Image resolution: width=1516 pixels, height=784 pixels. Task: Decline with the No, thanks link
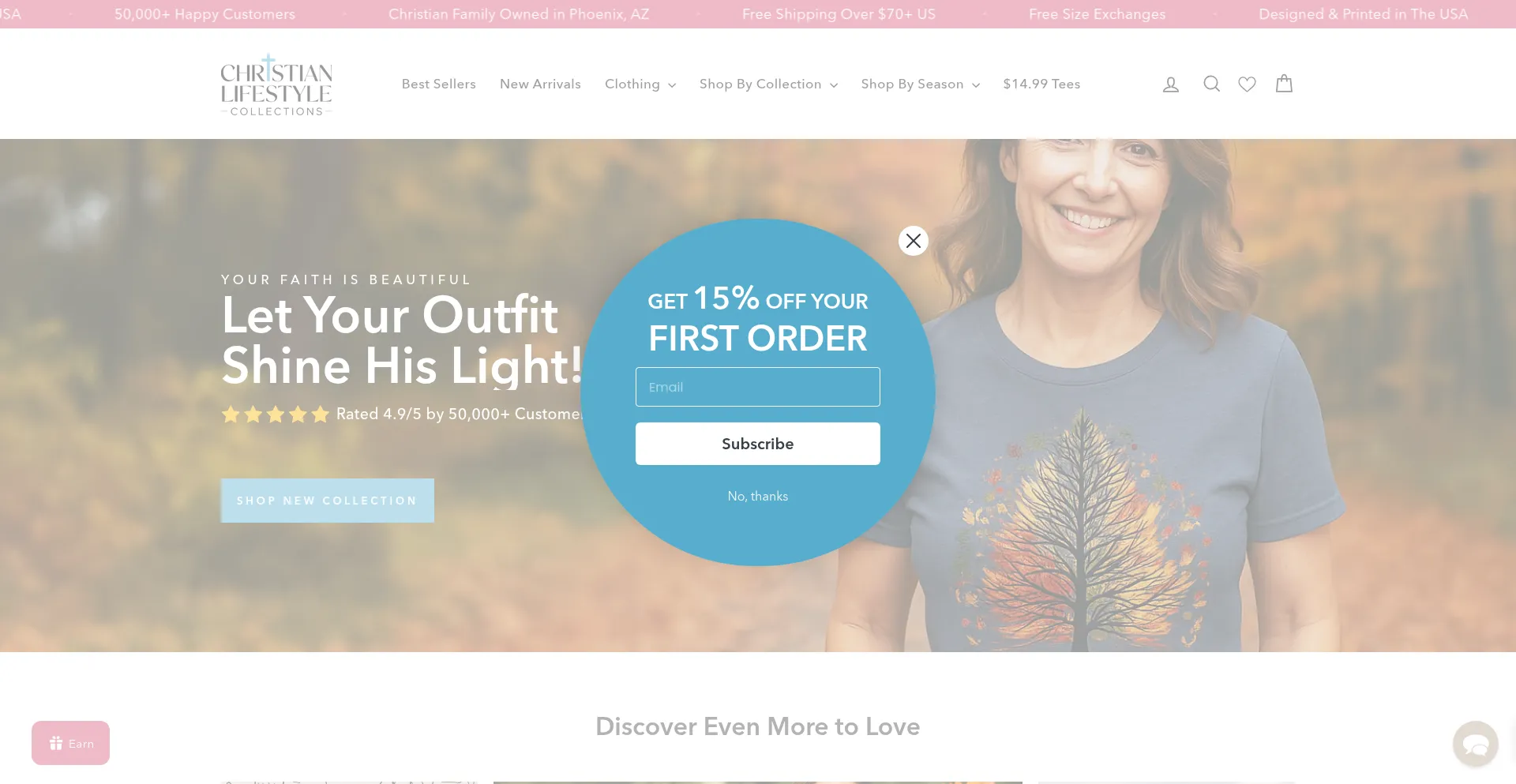pyautogui.click(x=758, y=496)
